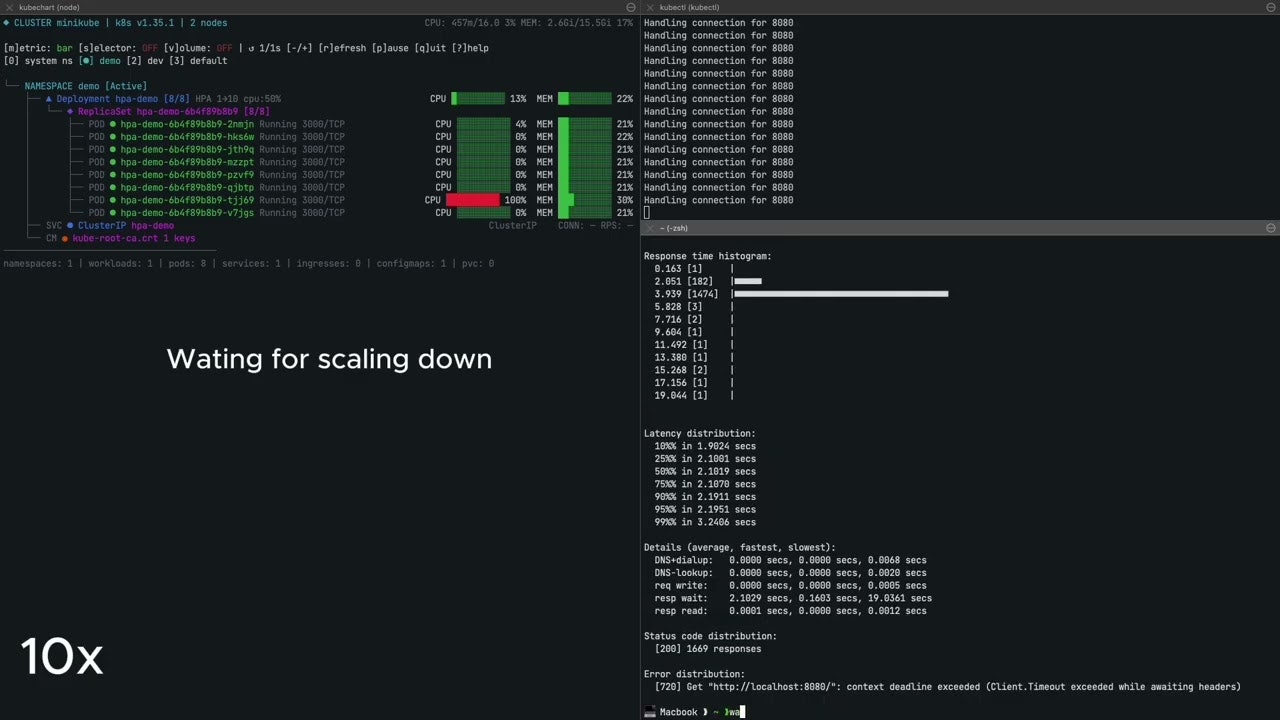Switch to the [3] default namespace
Image resolution: width=1280 pixels, height=720 pixels.
tap(198, 61)
